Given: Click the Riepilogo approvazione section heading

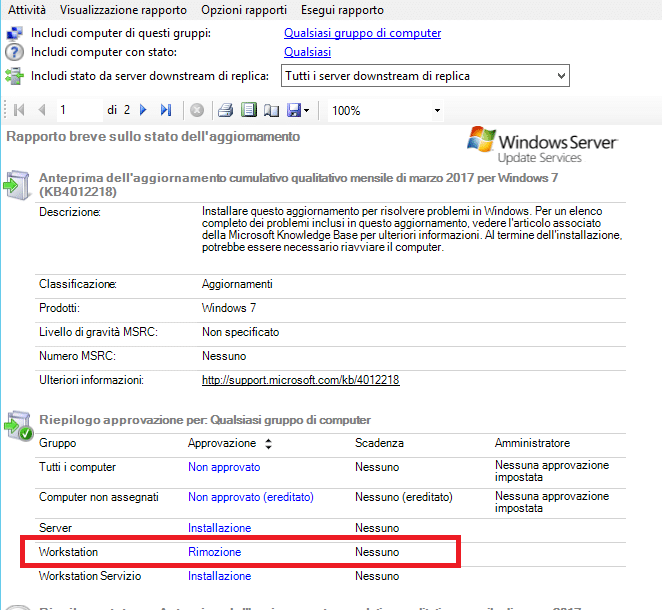Looking at the screenshot, I should (205, 420).
